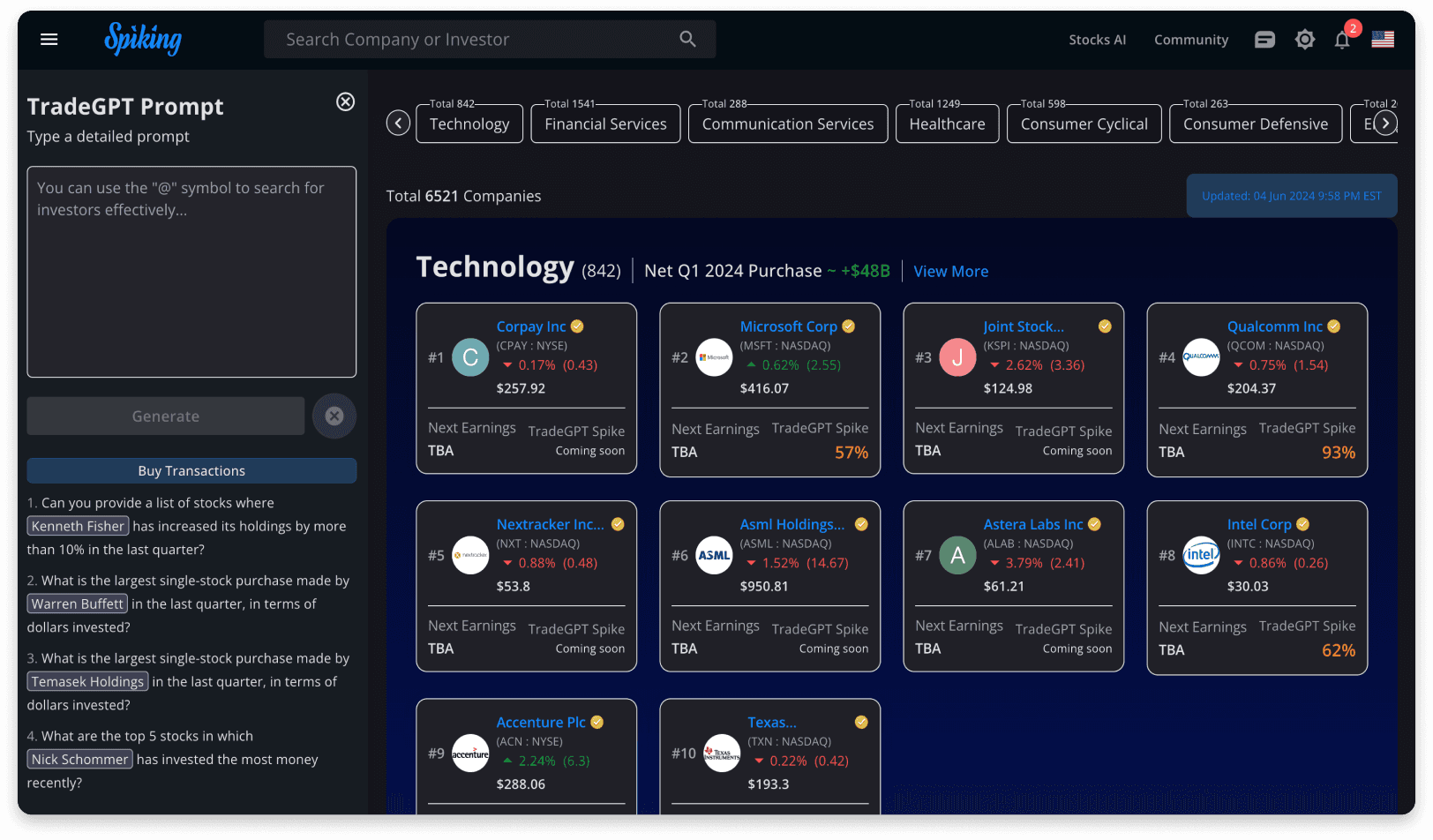1433x840 pixels.
Task: Open the Qualcomm Inc company link
Action: tap(1274, 326)
